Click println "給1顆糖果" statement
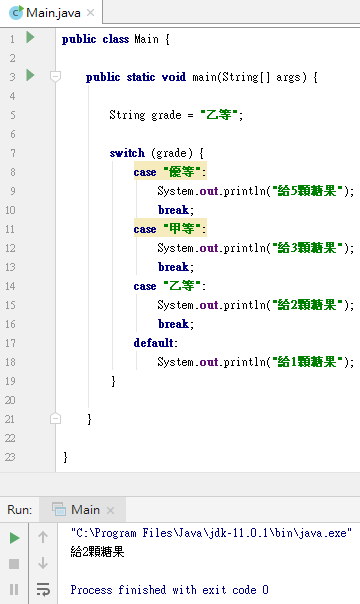 tap(255, 362)
